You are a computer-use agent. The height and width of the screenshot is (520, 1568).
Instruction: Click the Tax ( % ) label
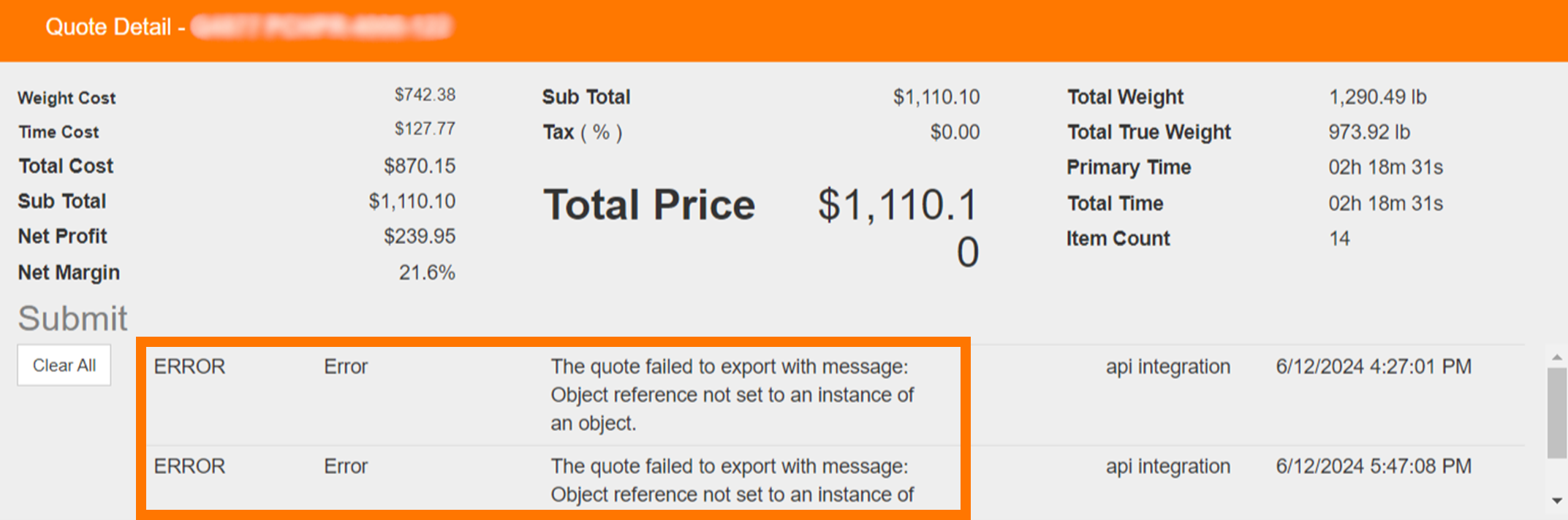pos(582,132)
